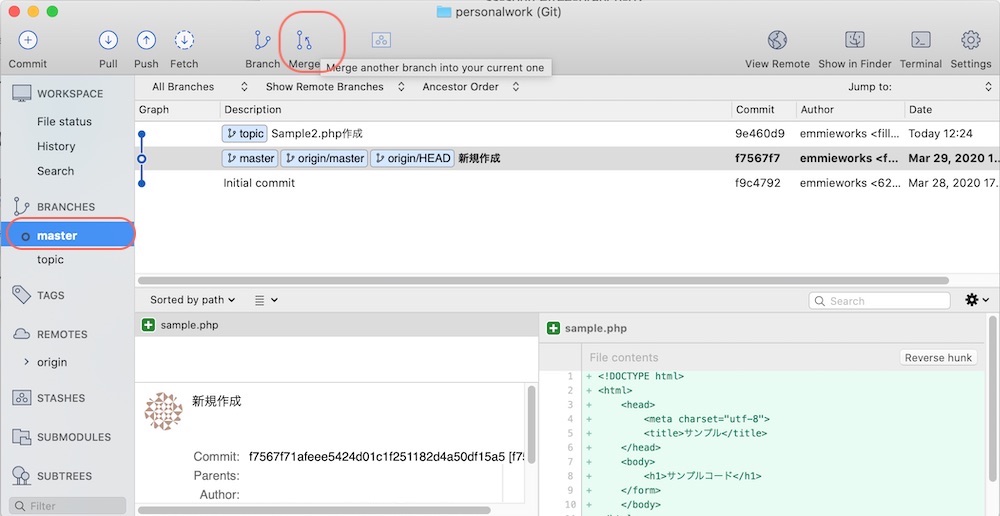
Task: Click the Graph column header
Action: point(177,110)
